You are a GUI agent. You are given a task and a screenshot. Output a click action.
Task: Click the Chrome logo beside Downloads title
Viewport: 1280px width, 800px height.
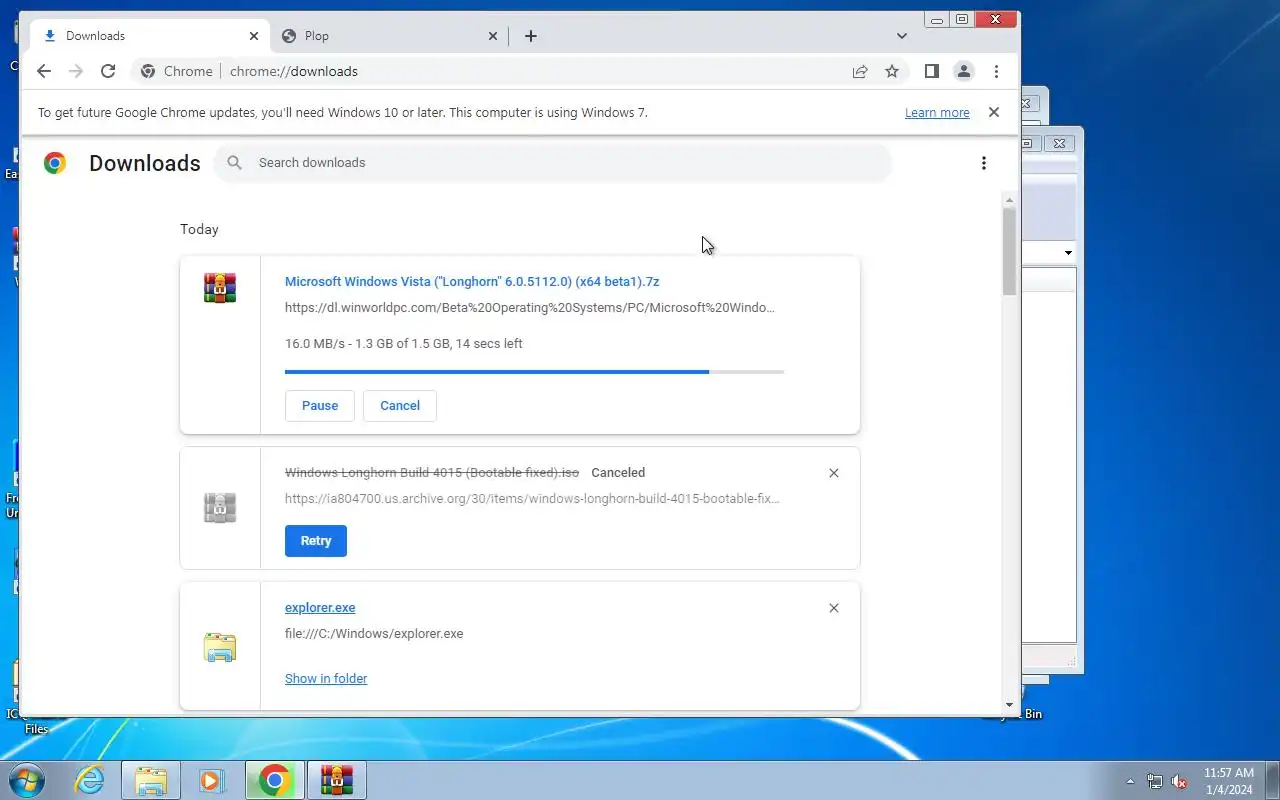click(55, 163)
